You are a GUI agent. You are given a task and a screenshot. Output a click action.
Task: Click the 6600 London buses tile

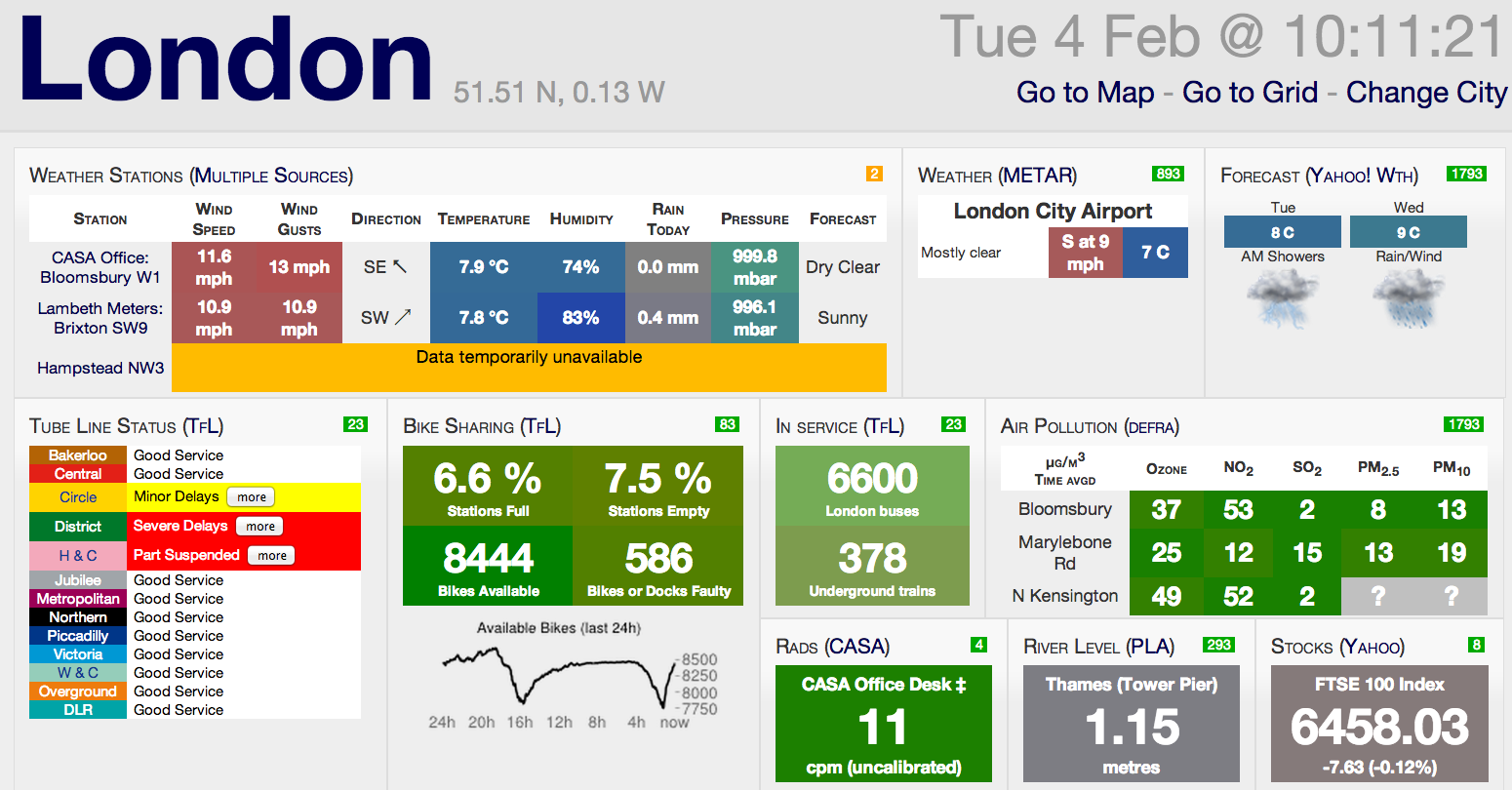(872, 486)
